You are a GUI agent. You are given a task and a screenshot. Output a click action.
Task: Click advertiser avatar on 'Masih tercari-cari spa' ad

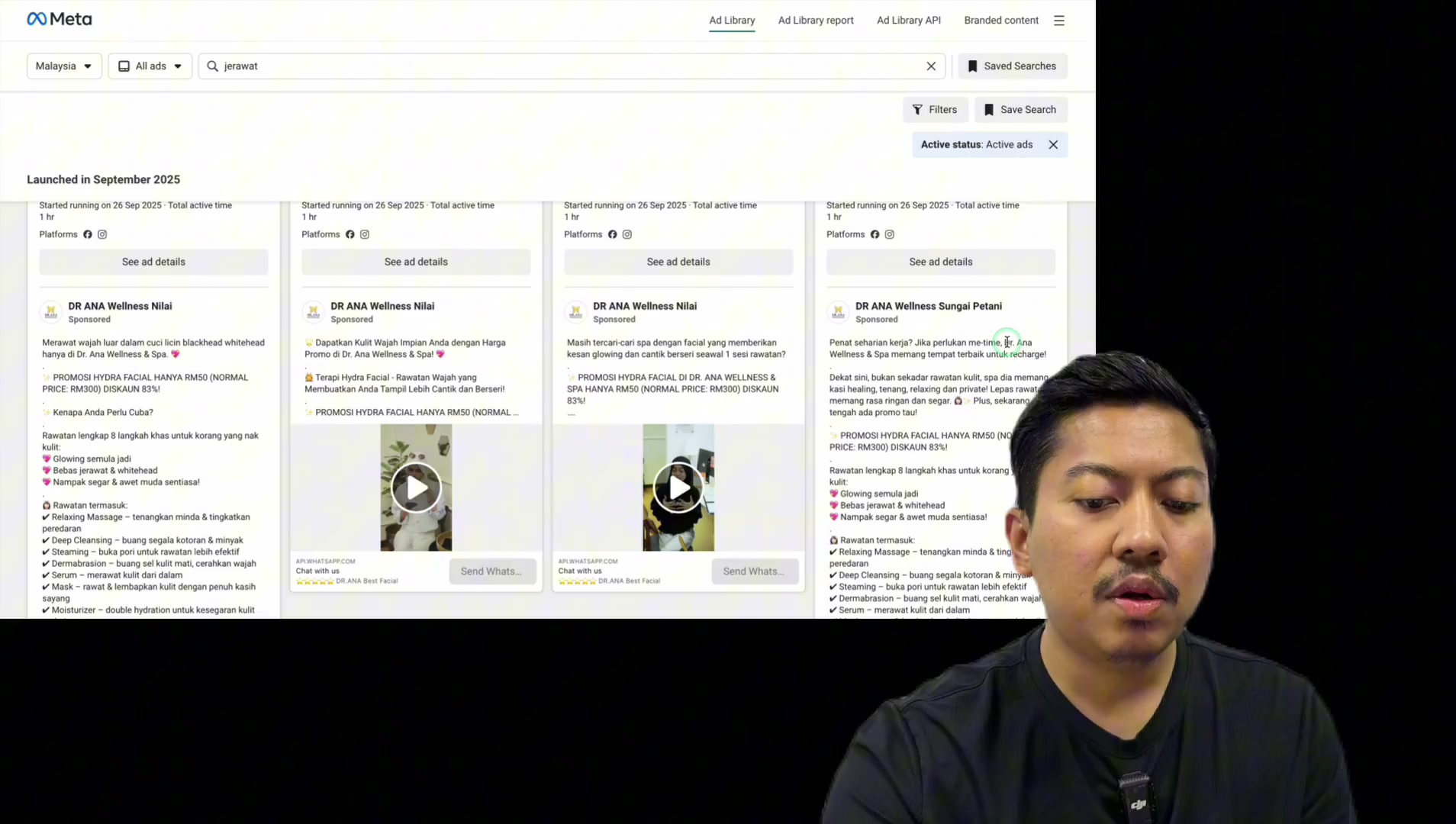pos(576,312)
